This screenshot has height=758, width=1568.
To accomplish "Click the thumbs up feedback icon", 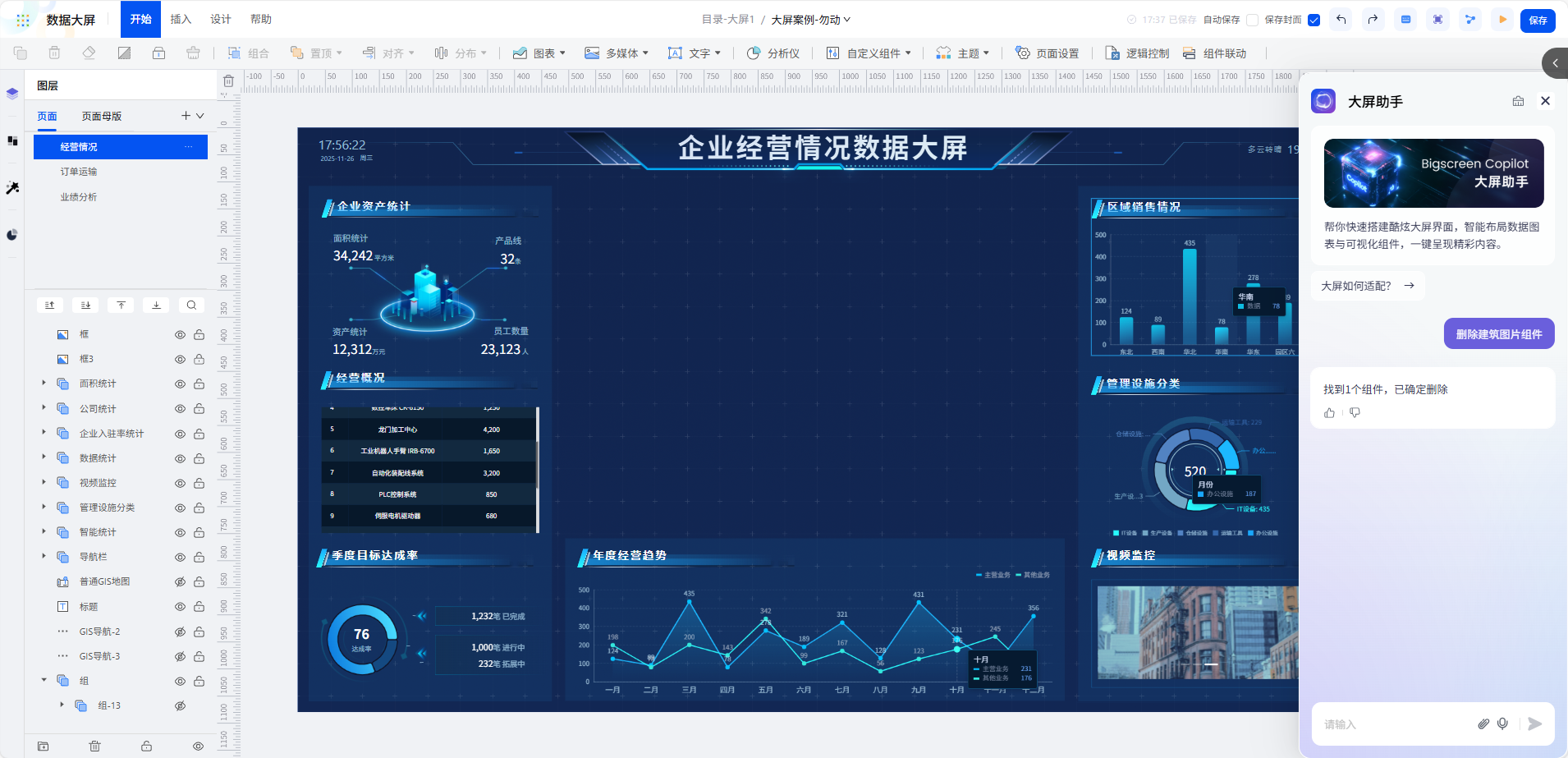I will [x=1329, y=413].
